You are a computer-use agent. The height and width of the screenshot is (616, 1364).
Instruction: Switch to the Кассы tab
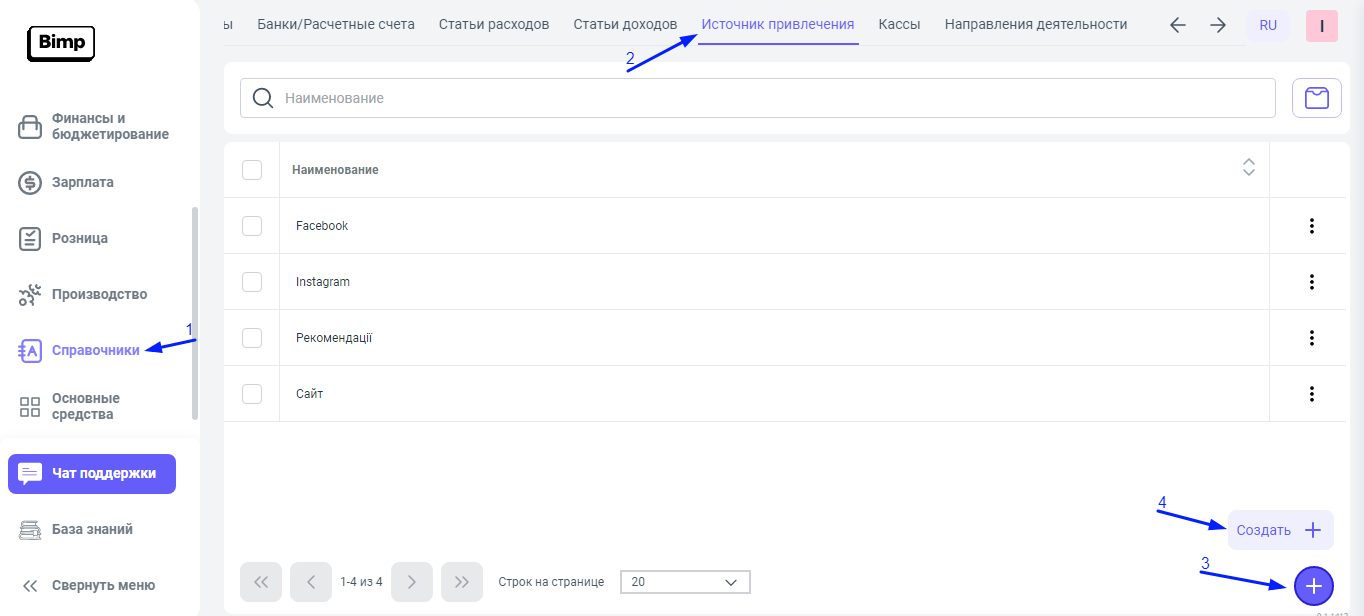[x=899, y=24]
